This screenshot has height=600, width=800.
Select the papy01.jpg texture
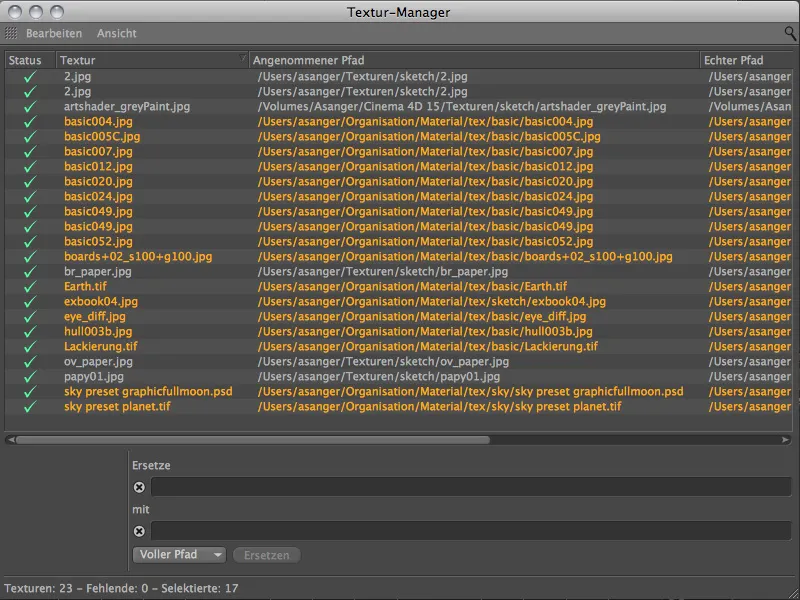coord(93,377)
